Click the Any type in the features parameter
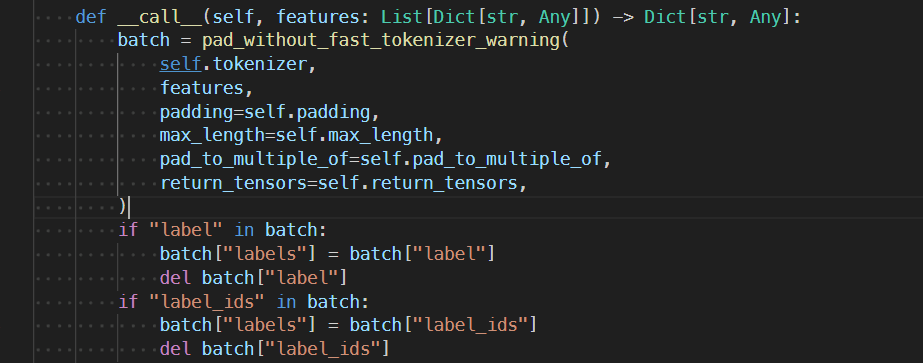Image resolution: width=923 pixels, height=363 pixels. pos(554,17)
